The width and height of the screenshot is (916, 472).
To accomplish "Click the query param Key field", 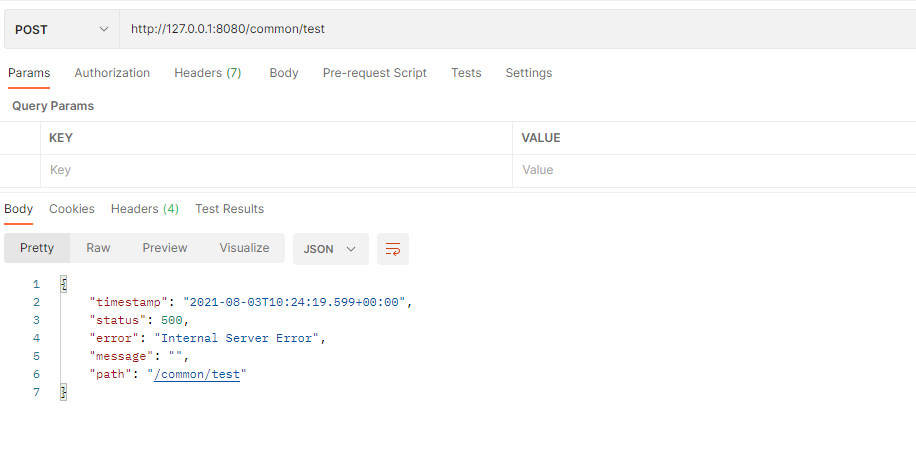I will point(276,170).
